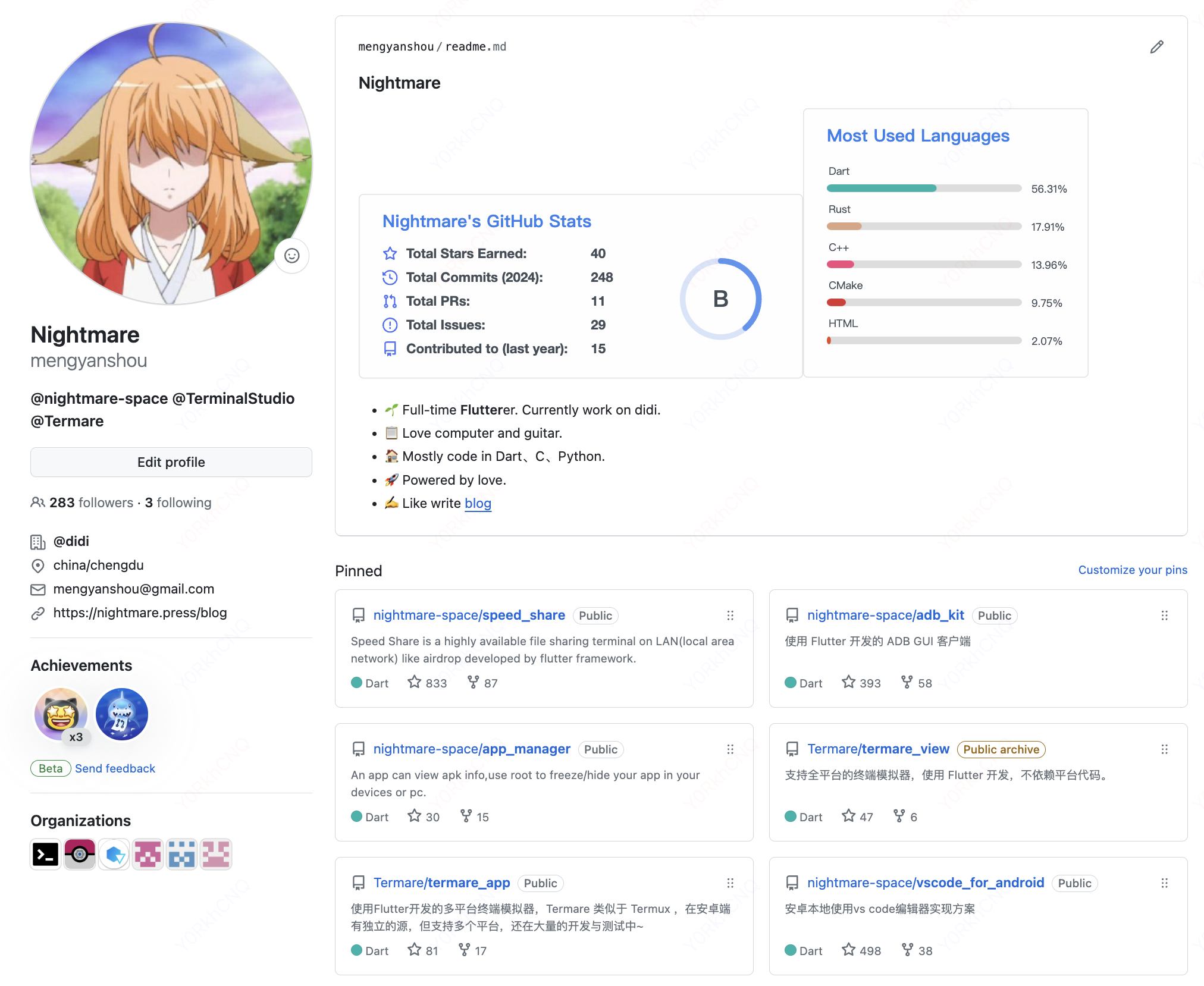
Task: Open the terminal-icon organization avatar
Action: coord(45,855)
